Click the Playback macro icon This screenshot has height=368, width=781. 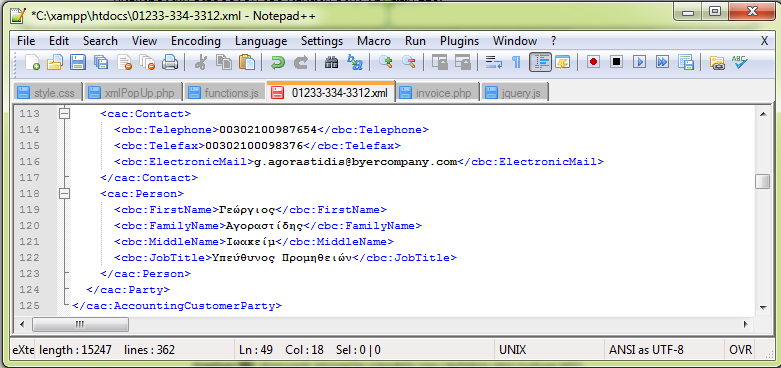click(x=640, y=62)
